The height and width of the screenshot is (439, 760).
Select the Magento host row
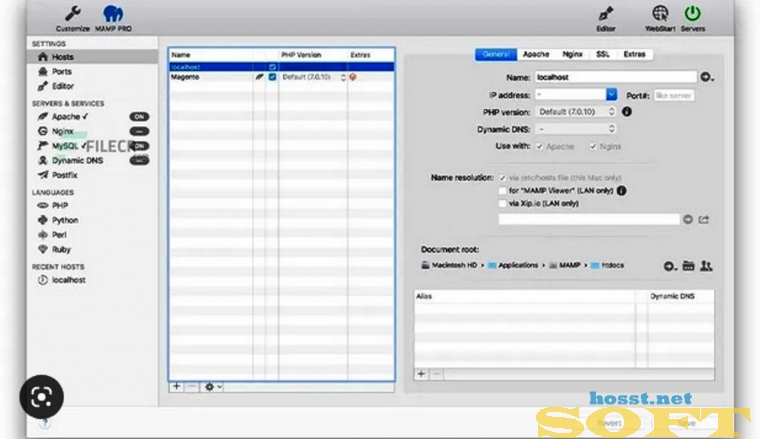[x=282, y=77]
